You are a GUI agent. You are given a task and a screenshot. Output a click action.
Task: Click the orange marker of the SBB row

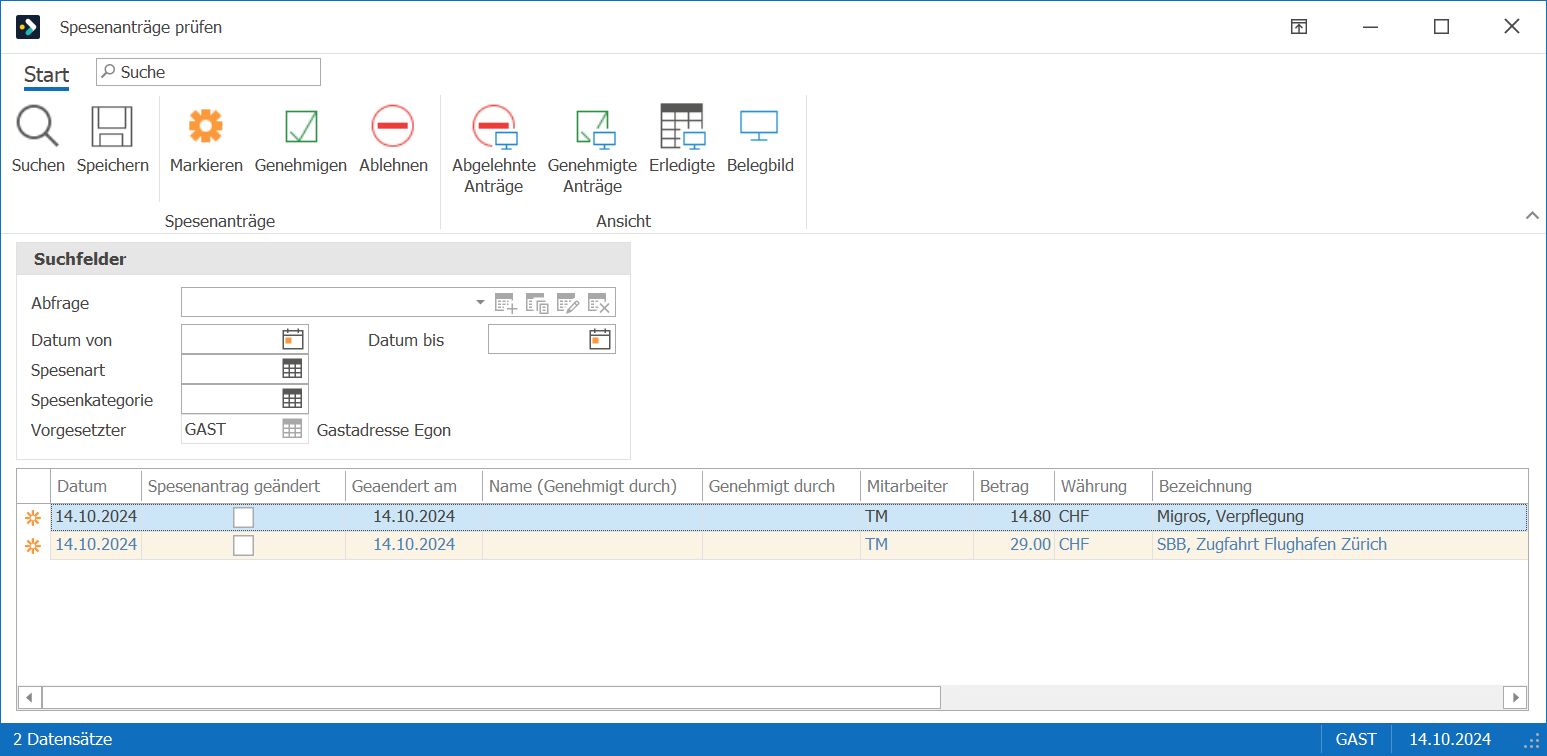(x=33, y=545)
